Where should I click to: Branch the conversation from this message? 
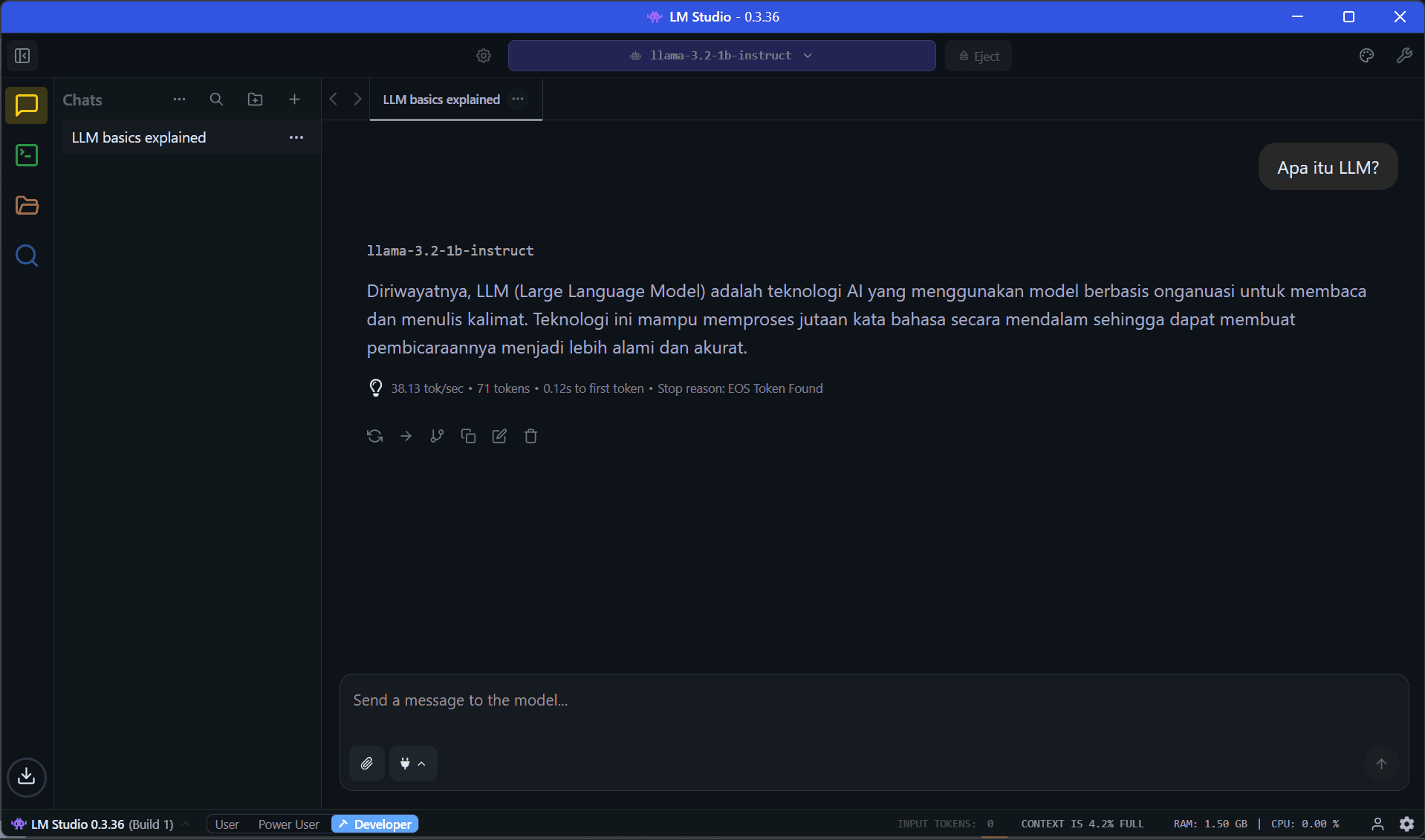(437, 436)
